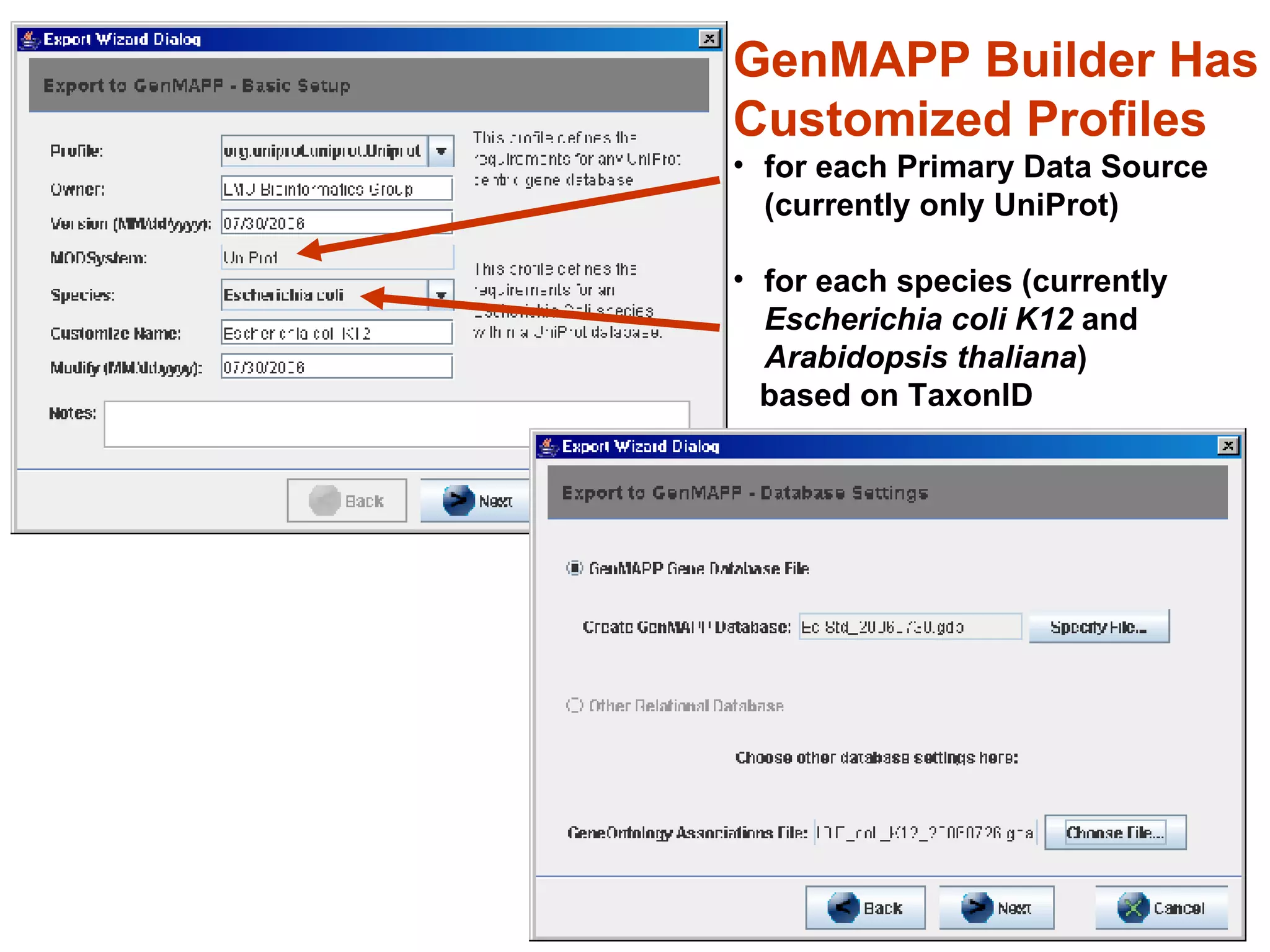Click the arrow icon on Basic Setup Next
Image resolution: width=1270 pixels, height=952 pixels.
click(459, 500)
